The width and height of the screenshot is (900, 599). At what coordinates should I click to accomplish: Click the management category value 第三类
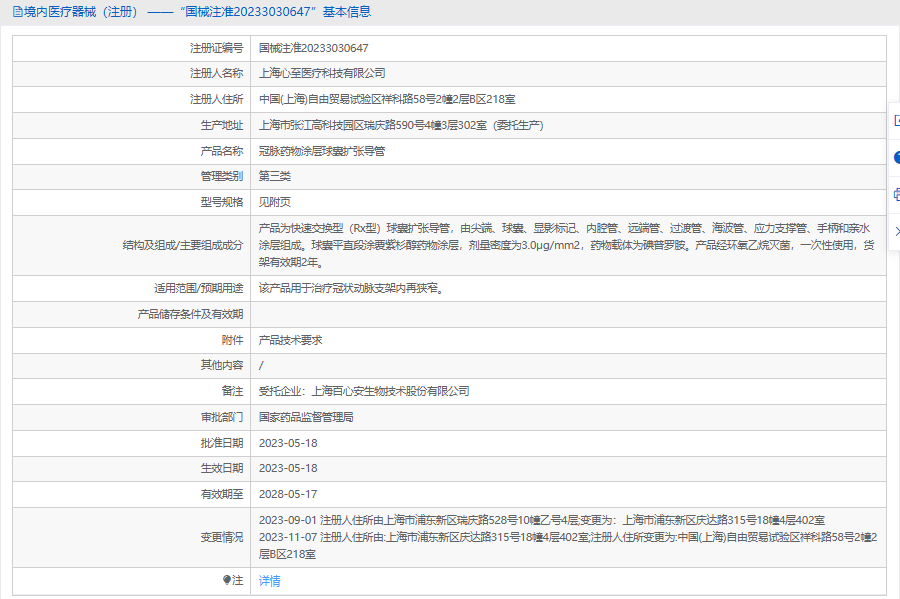(275, 177)
